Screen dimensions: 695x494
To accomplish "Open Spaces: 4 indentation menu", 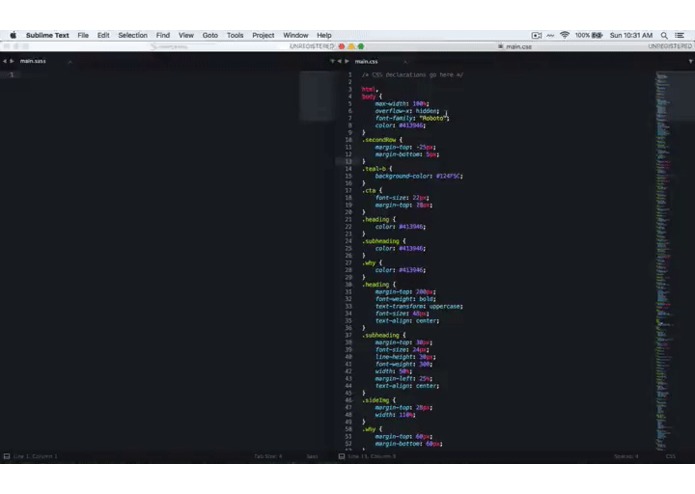I will [626, 456].
